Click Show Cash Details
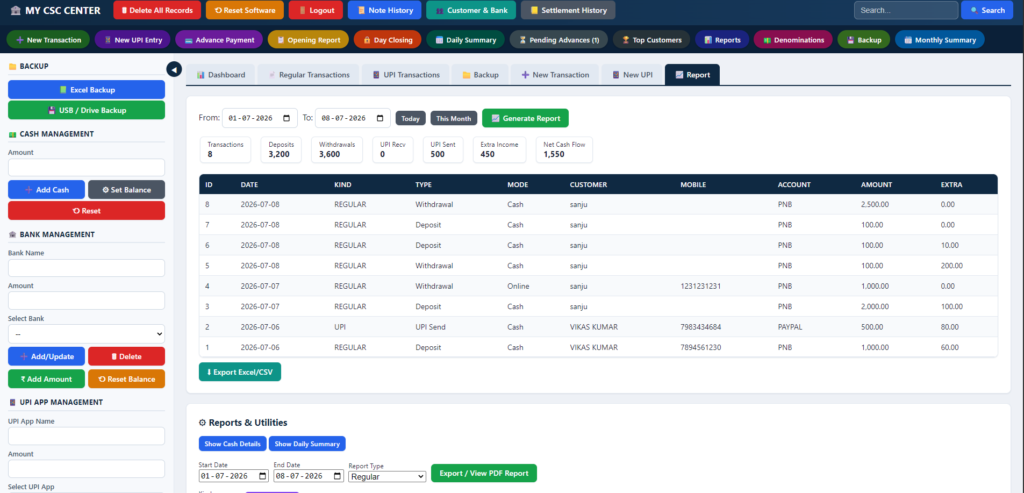 [232, 444]
